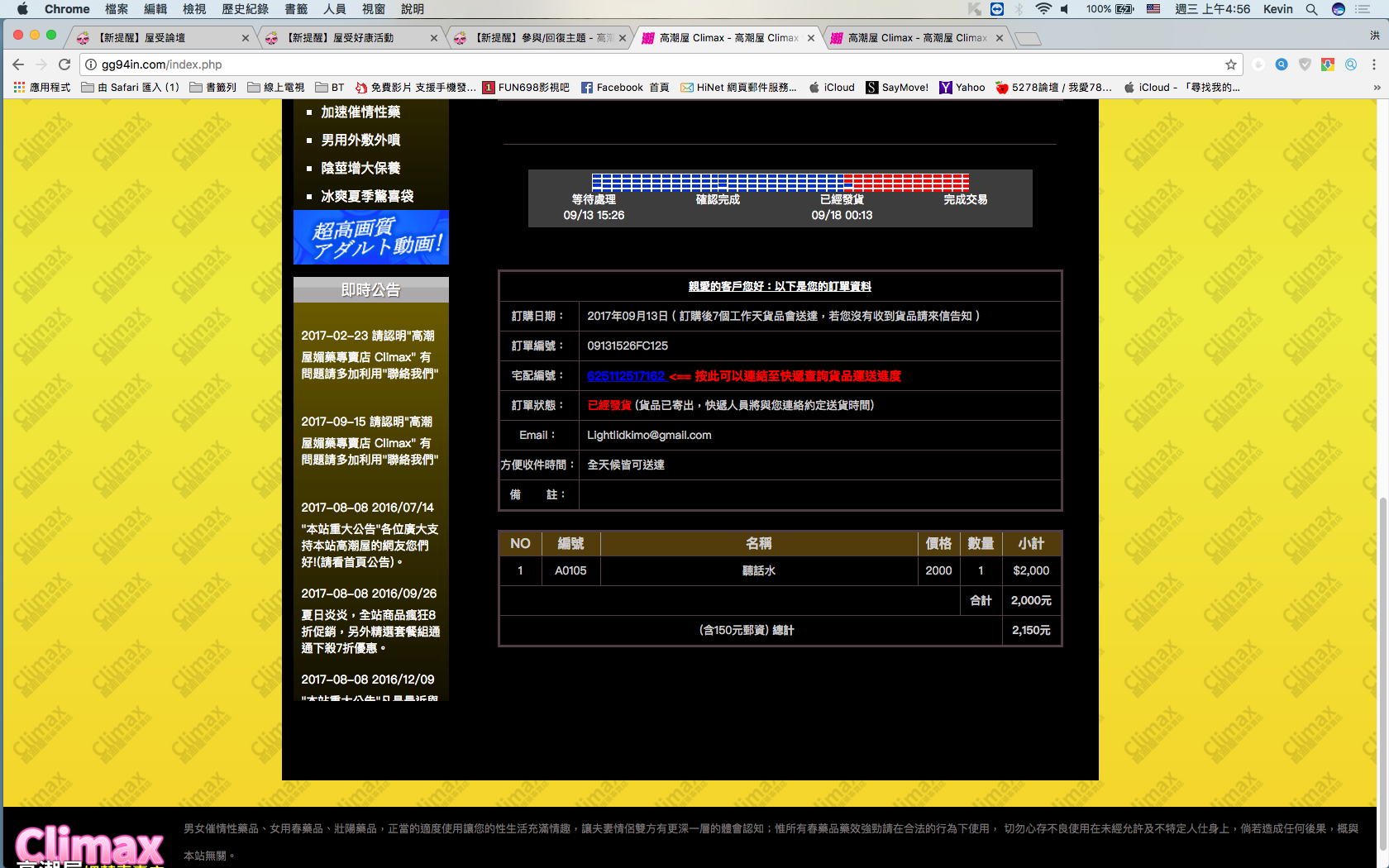The height and width of the screenshot is (868, 1389).
Task: Open Spotlight search in the menu bar
Action: (1311, 9)
